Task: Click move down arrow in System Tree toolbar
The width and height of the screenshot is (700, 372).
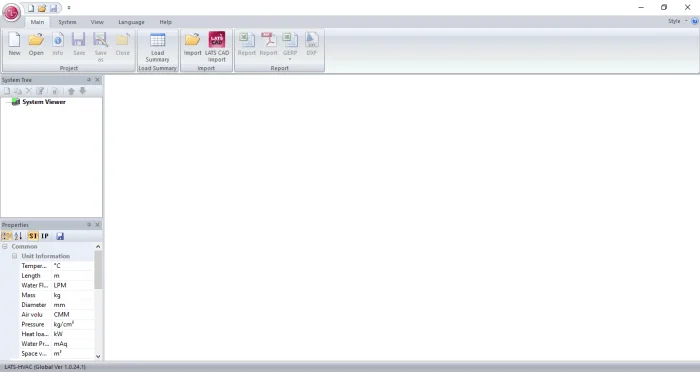Action: (x=83, y=91)
